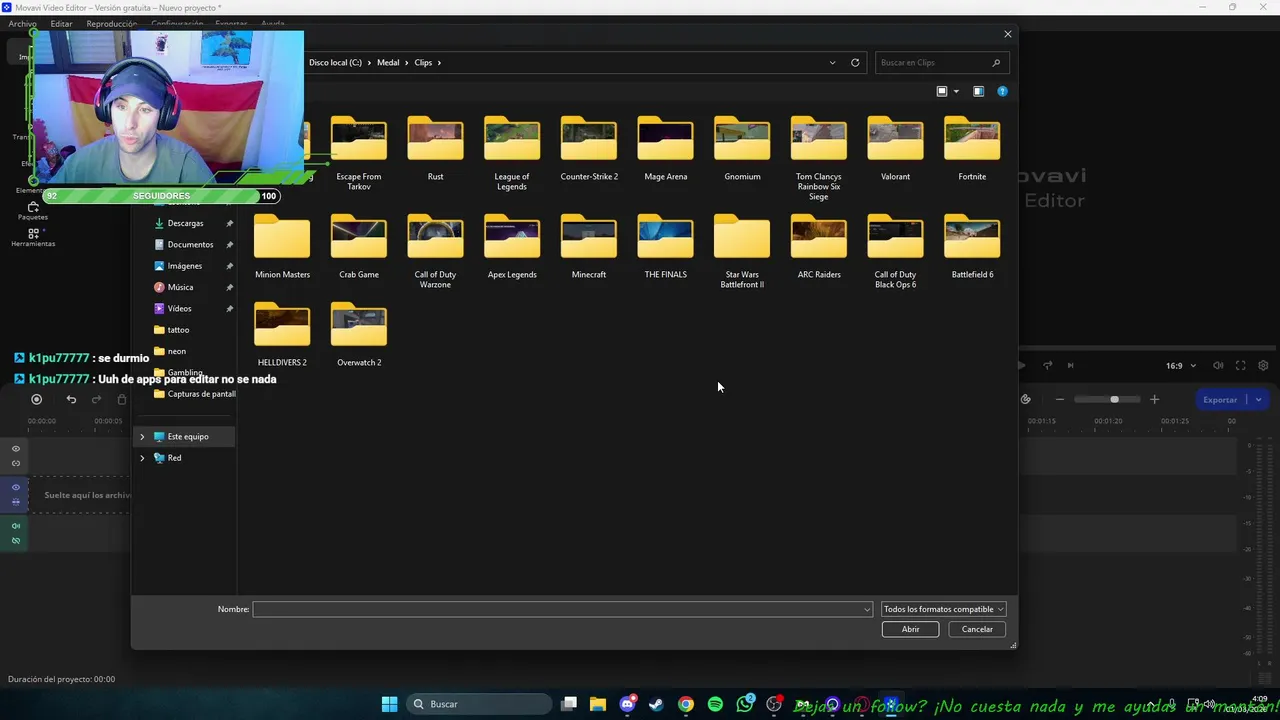Open the Gnomium folder

[742, 149]
